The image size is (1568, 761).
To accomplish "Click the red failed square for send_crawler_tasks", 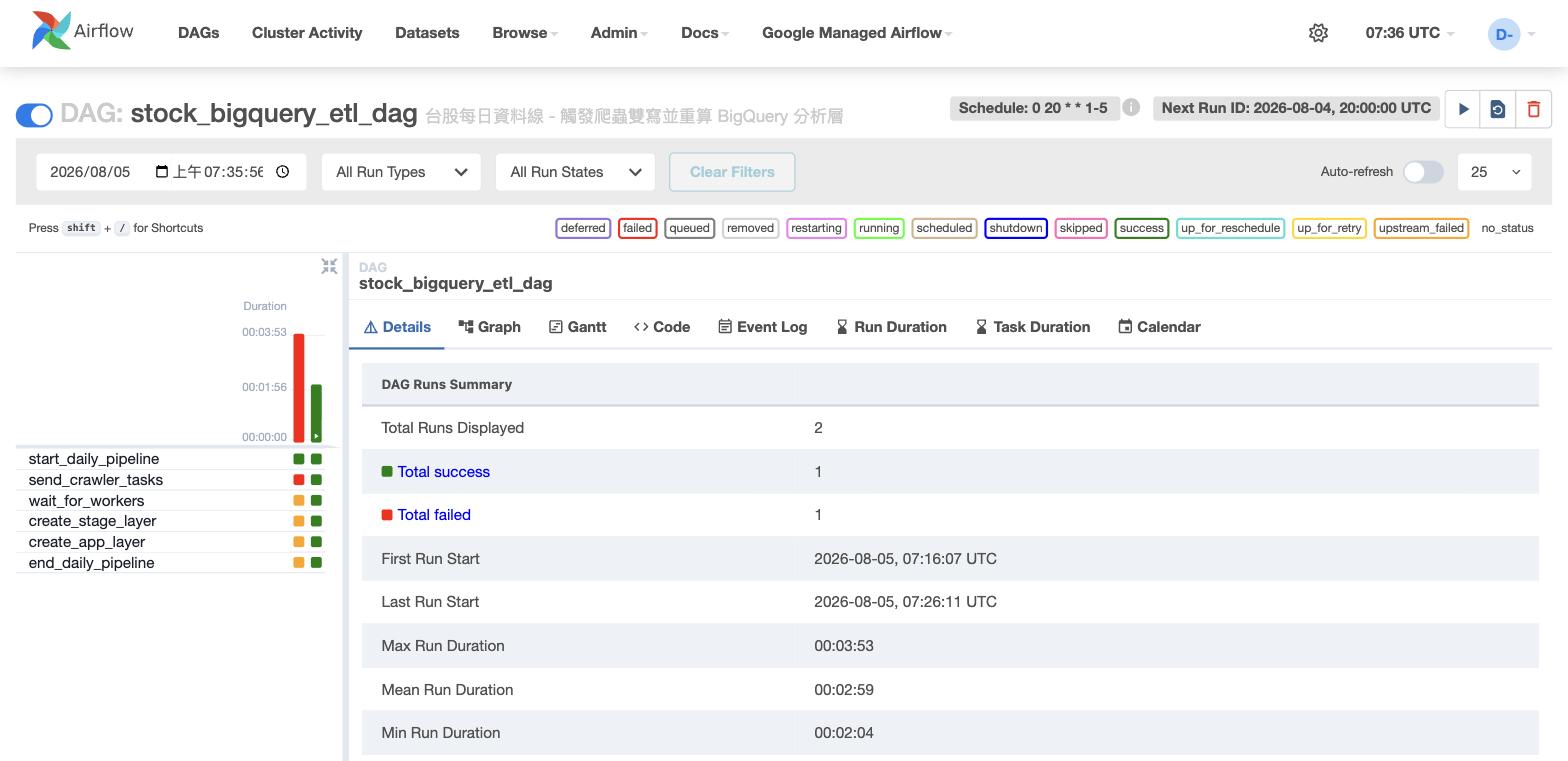I will (x=299, y=480).
